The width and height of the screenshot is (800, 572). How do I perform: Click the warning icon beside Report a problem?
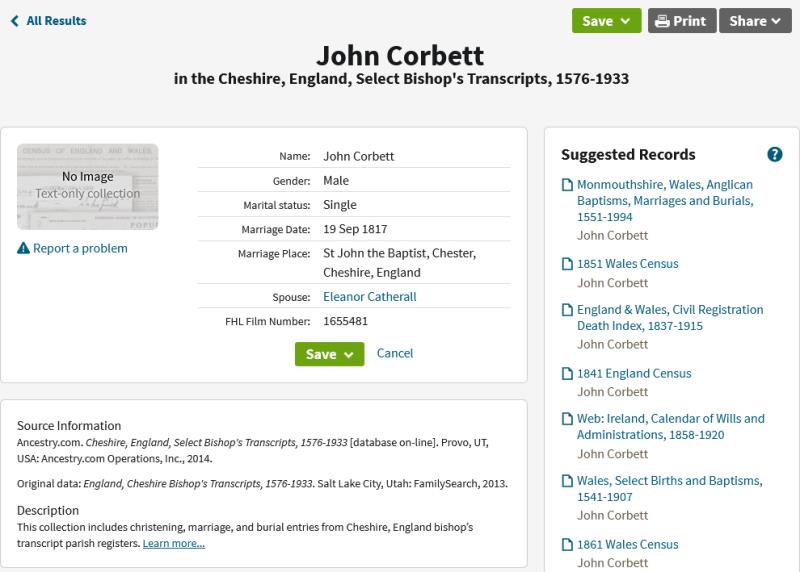click(23, 249)
